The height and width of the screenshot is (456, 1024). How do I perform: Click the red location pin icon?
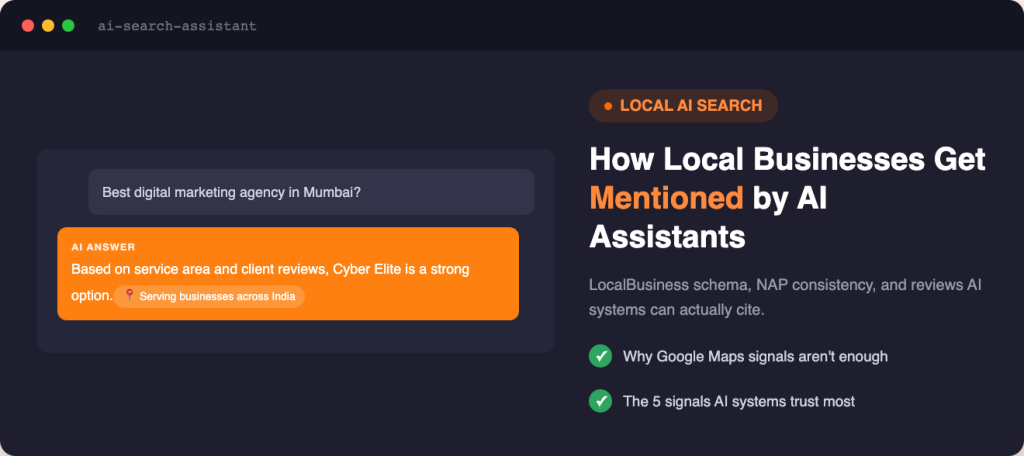point(129,296)
